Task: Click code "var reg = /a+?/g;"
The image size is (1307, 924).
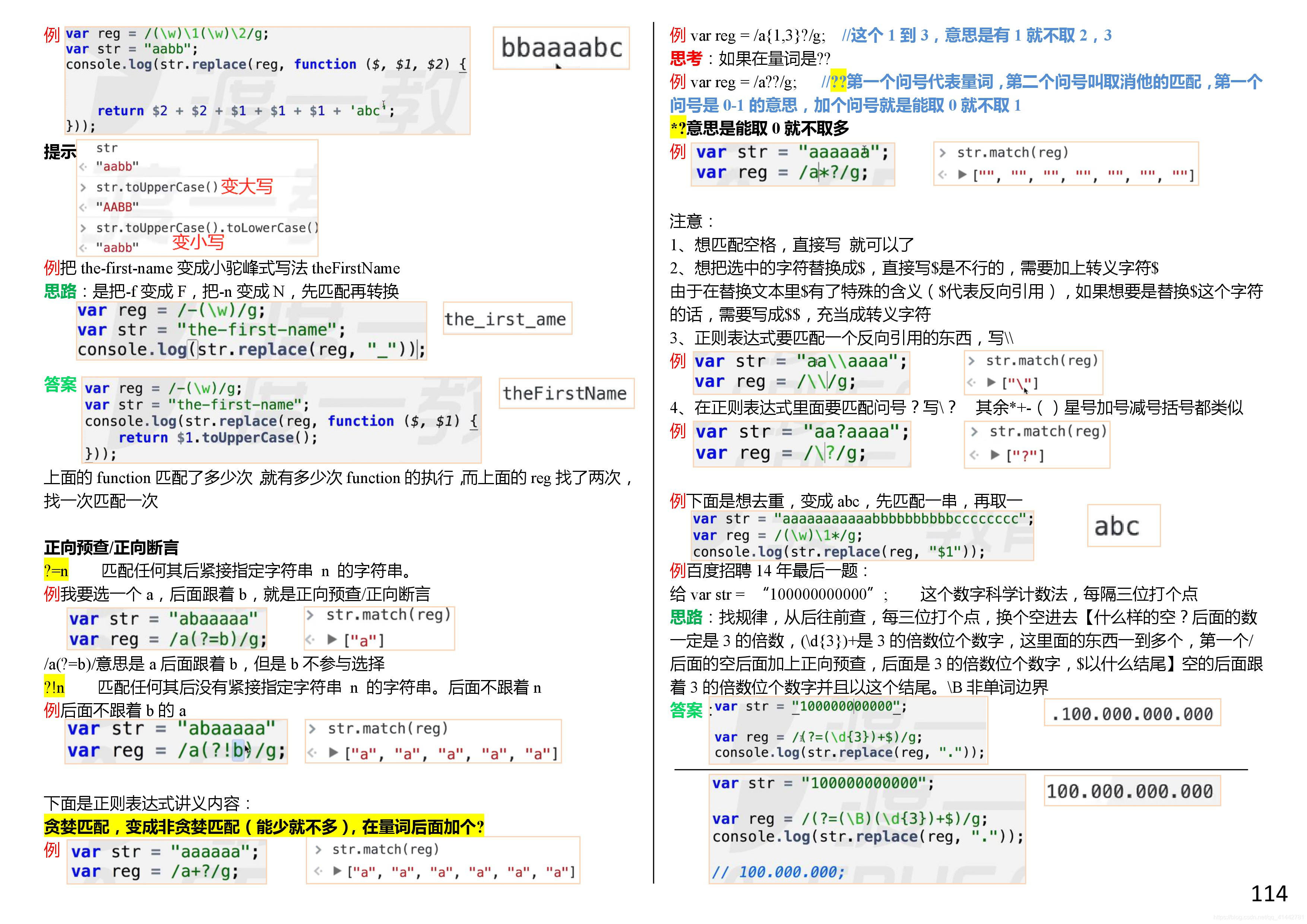Action: [154, 871]
